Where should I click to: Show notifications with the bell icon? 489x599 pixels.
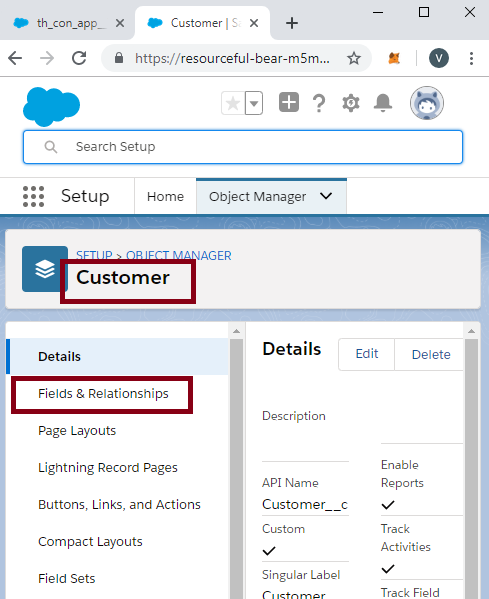click(383, 103)
